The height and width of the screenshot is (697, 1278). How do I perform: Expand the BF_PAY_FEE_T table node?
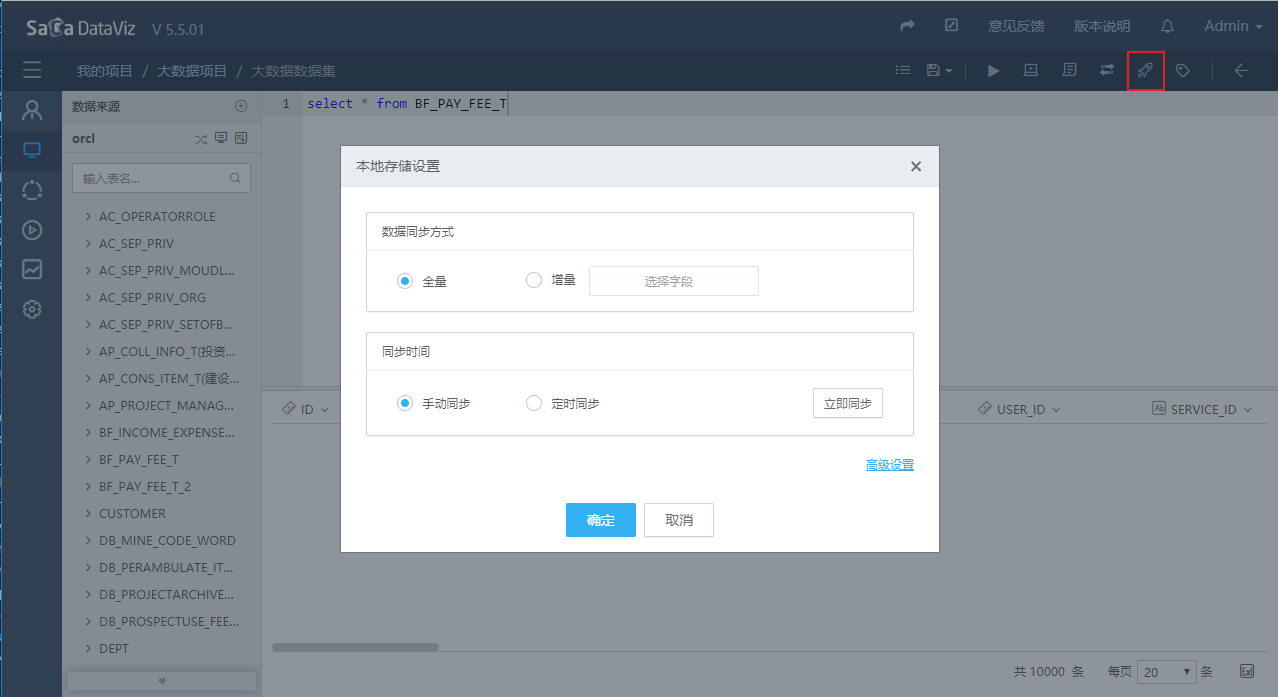tap(88, 459)
